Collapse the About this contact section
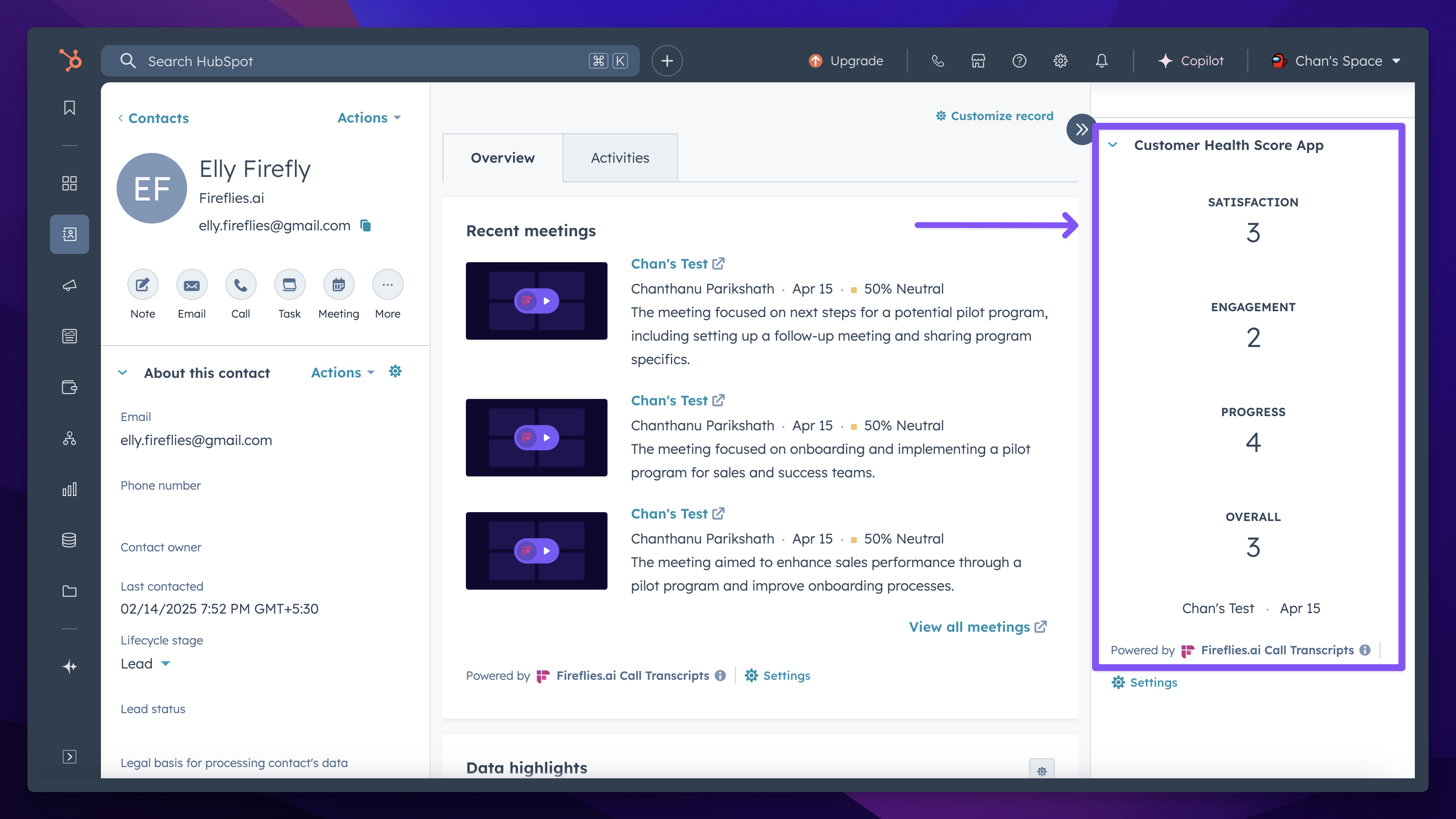This screenshot has height=819, width=1456. tap(122, 372)
